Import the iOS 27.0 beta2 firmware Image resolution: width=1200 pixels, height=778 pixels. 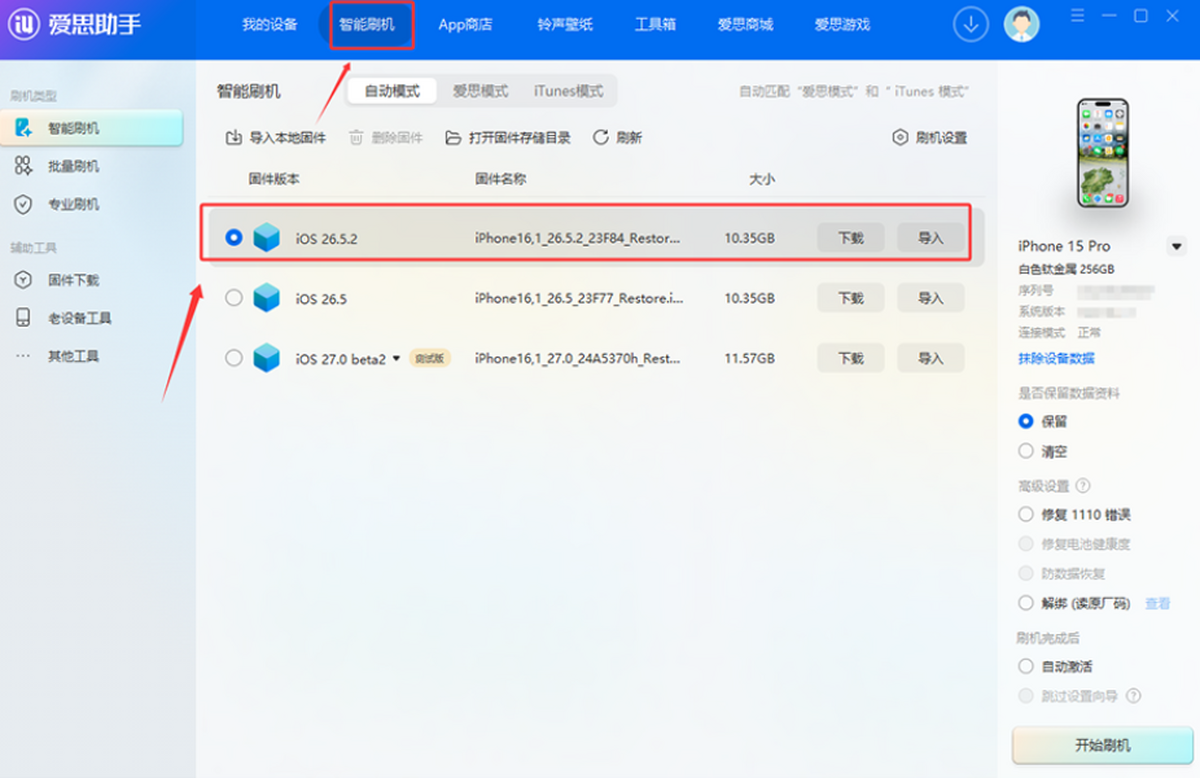pyautogui.click(x=931, y=358)
